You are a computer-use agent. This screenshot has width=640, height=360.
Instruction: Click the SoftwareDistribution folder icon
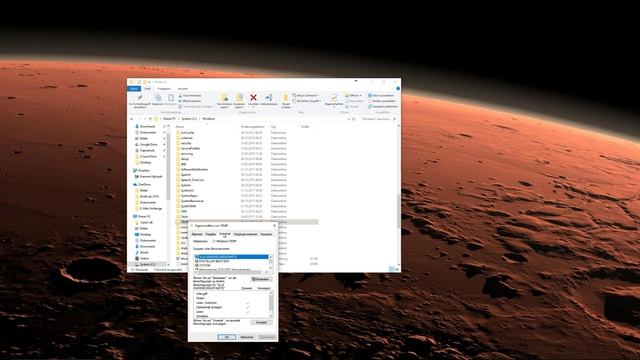click(178, 169)
